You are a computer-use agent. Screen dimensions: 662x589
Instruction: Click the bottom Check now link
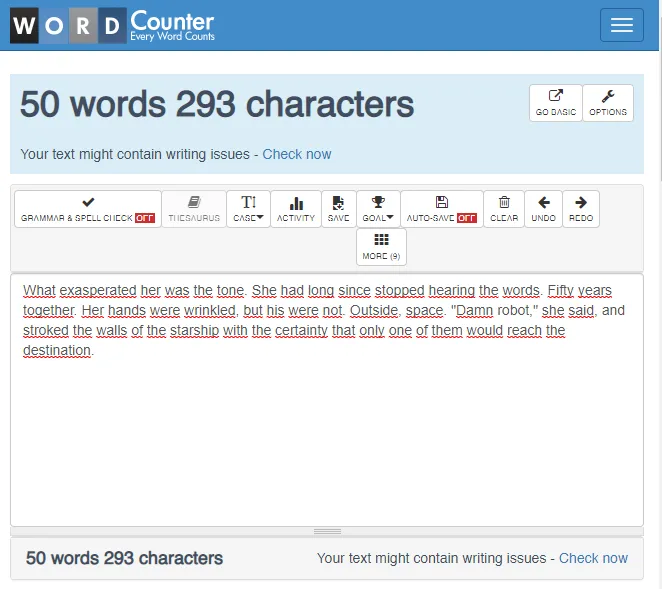(593, 558)
